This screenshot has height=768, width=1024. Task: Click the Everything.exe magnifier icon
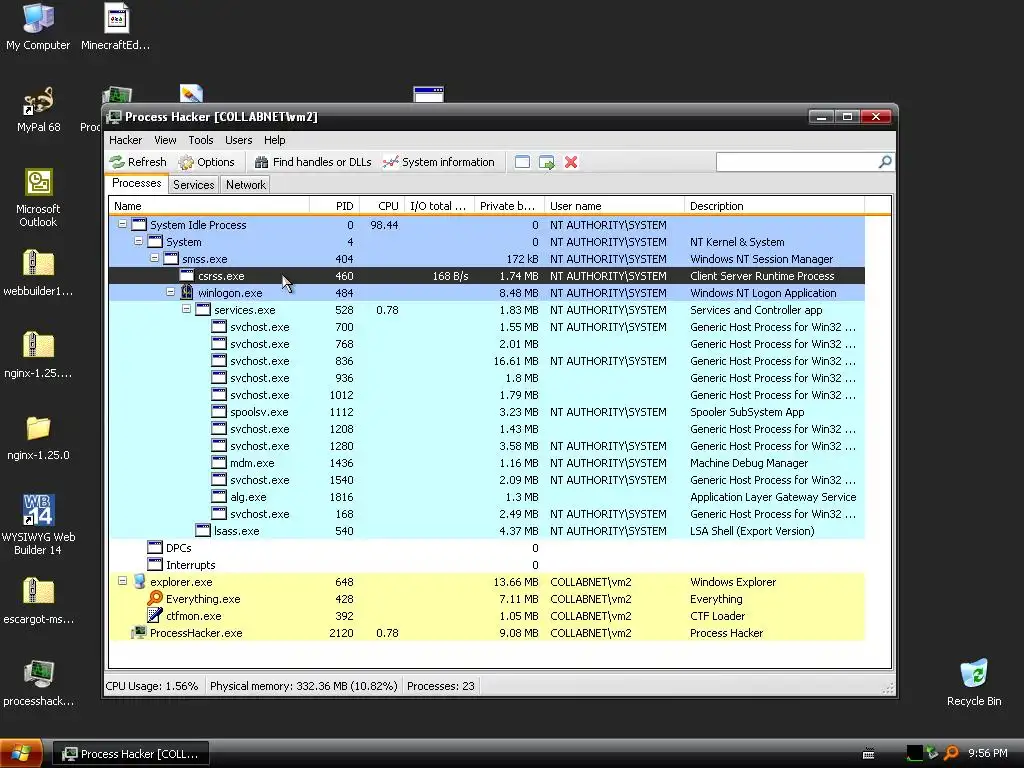tap(155, 598)
